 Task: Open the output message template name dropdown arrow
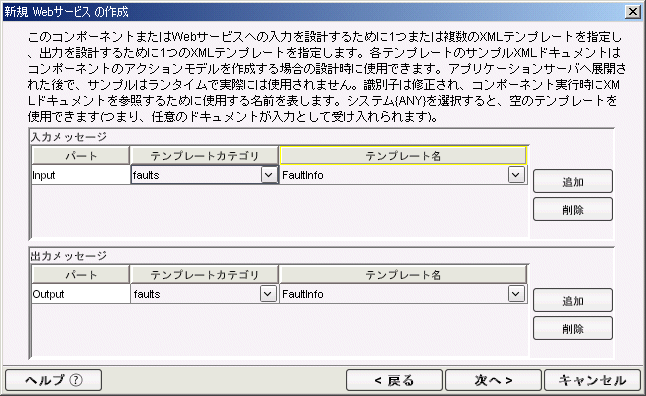(x=516, y=294)
